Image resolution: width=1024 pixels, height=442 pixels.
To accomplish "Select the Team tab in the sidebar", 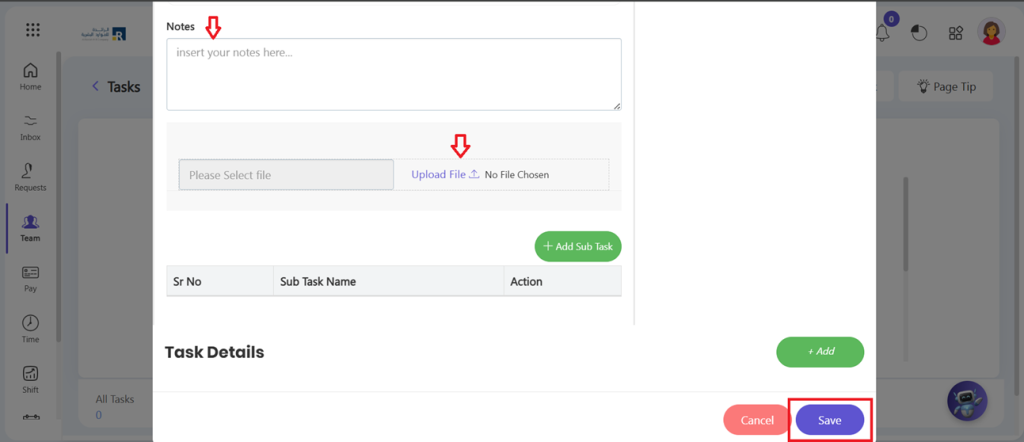I will (x=30, y=228).
